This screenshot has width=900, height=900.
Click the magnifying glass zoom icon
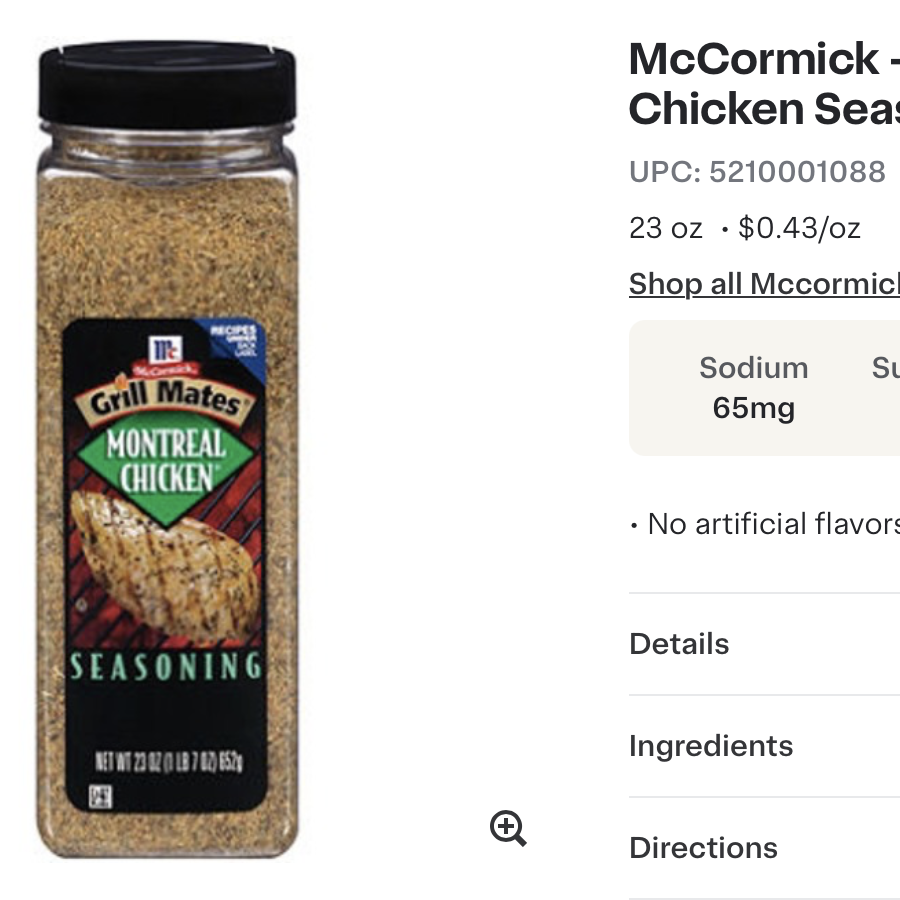tap(508, 827)
